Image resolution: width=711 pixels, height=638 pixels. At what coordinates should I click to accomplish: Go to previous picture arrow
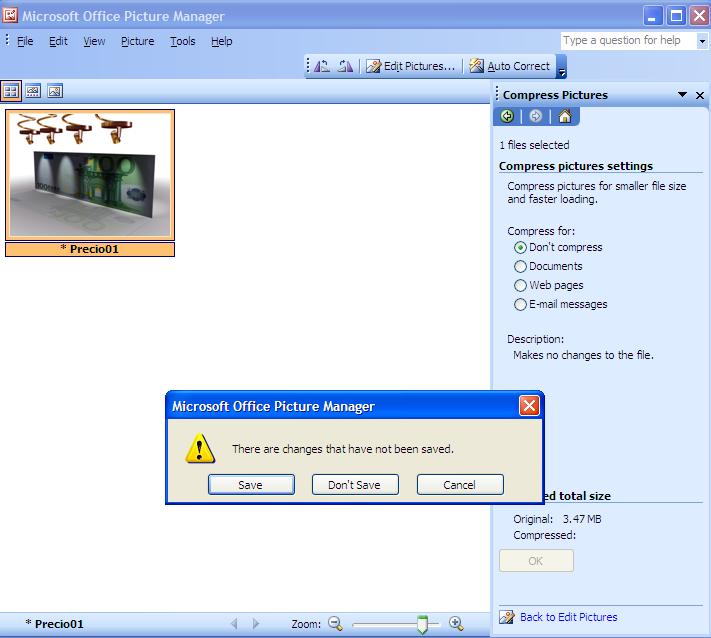(234, 624)
